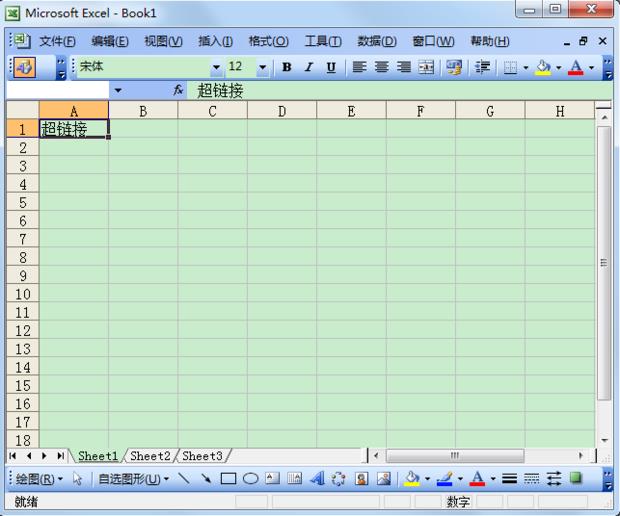
Task: Click the text box tool
Action: point(272,479)
